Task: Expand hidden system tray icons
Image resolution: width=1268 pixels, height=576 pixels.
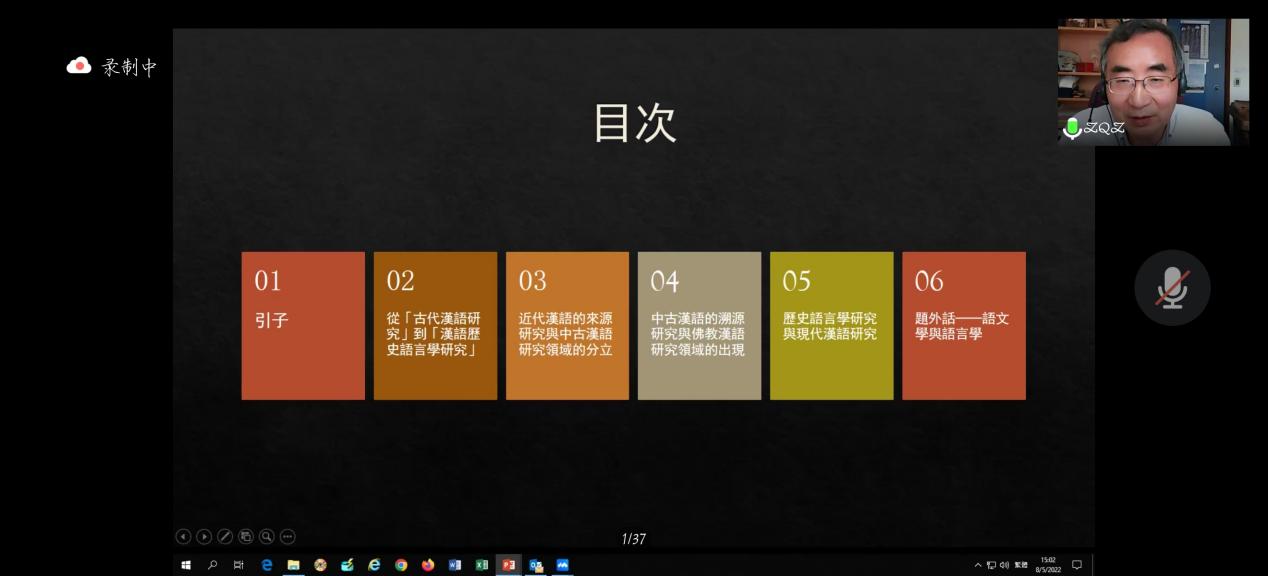Action: point(978,565)
